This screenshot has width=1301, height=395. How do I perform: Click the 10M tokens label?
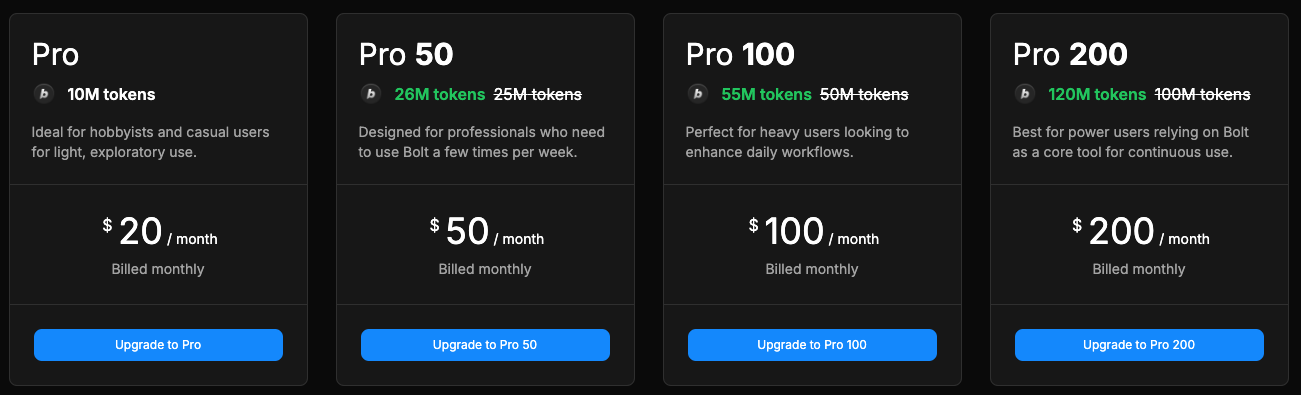[x=111, y=95]
